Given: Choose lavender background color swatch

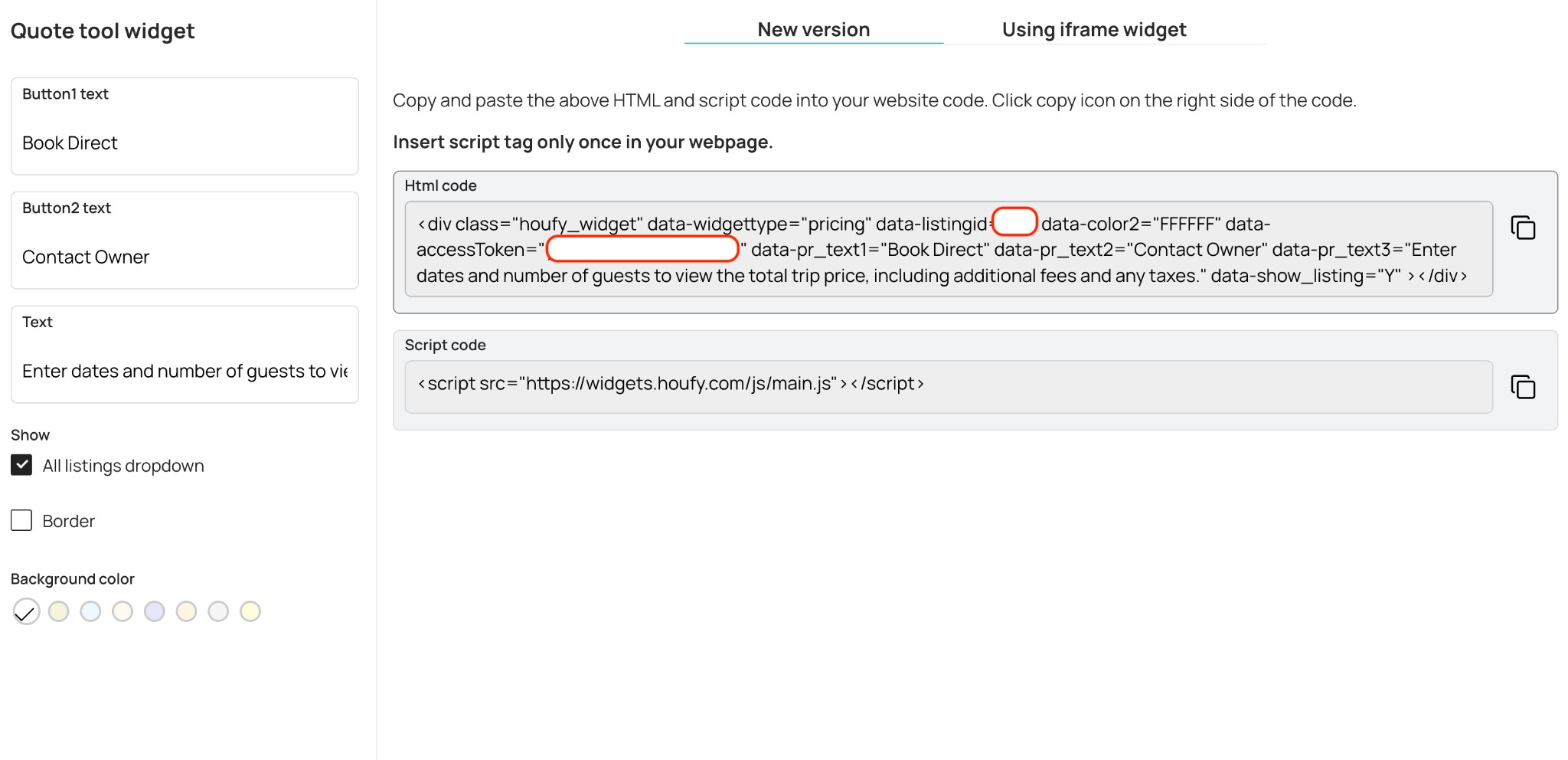Looking at the screenshot, I should pyautogui.click(x=155, y=611).
